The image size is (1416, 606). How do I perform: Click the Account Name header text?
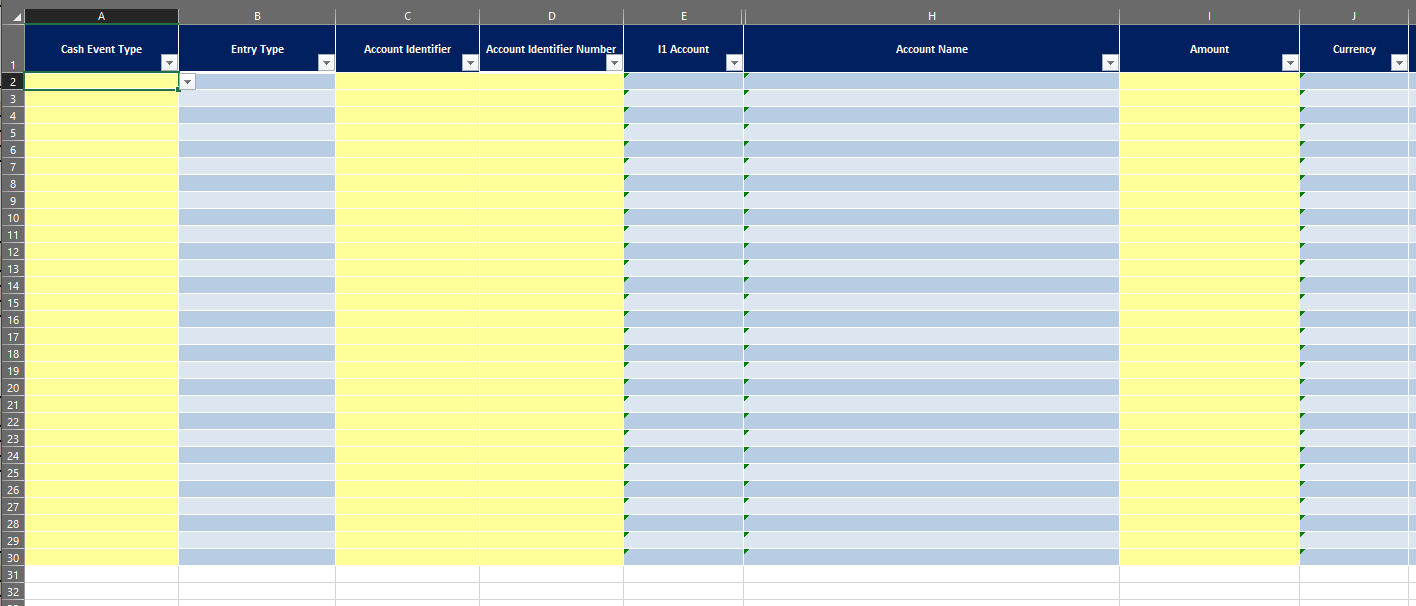click(x=931, y=49)
